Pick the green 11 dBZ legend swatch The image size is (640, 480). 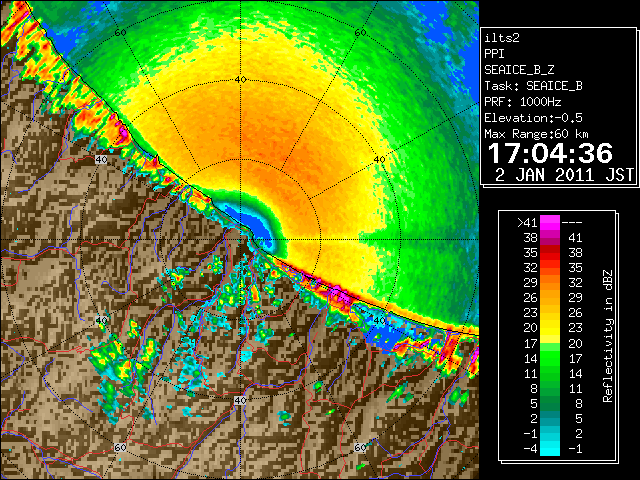click(x=550, y=373)
